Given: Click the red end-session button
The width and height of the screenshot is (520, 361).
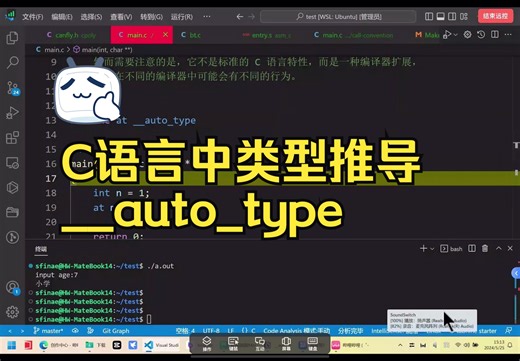Looking at the screenshot, I should 495,16.
